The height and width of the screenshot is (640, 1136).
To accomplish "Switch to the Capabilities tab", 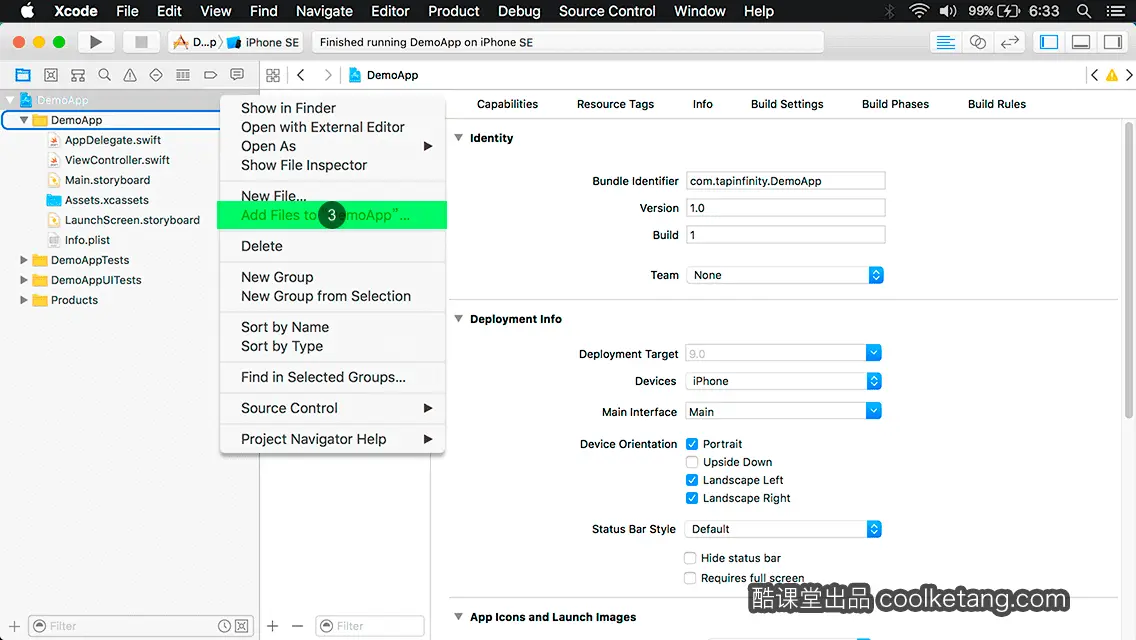I will coord(507,104).
